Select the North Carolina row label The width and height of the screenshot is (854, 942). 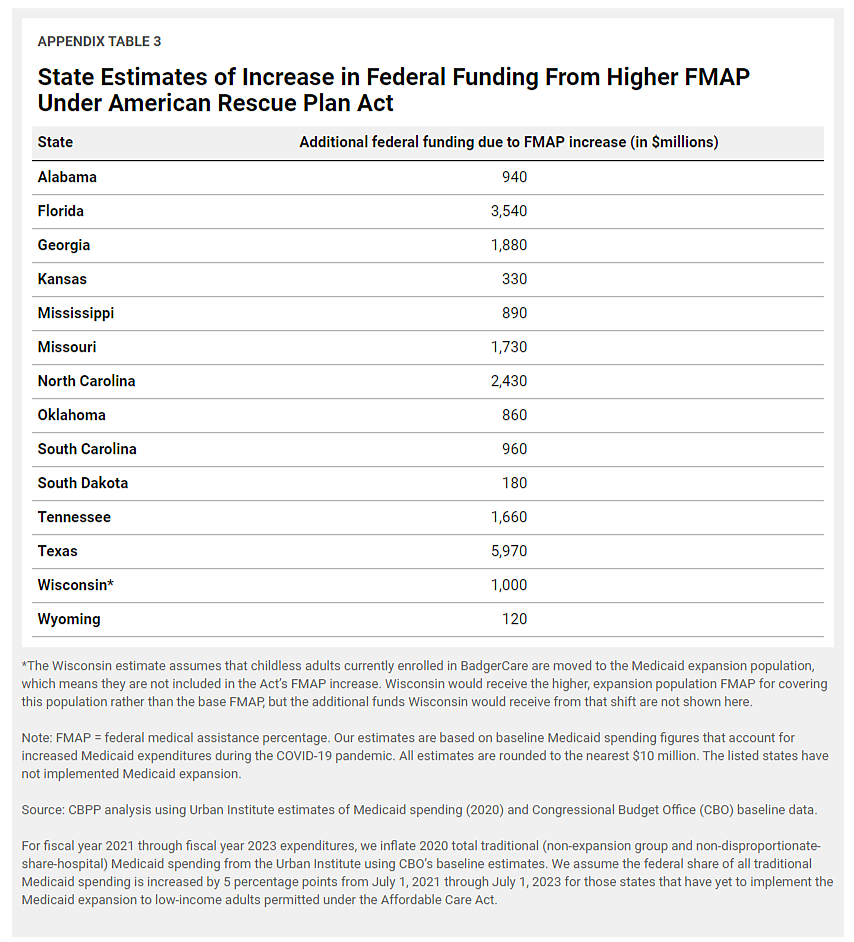pyautogui.click(x=86, y=381)
